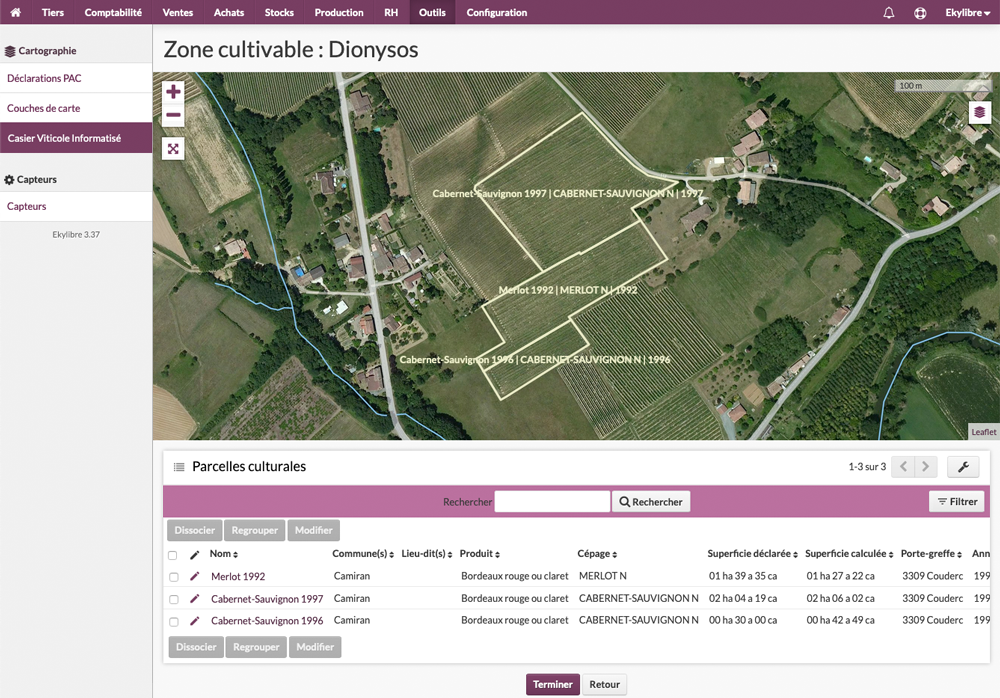This screenshot has height=698, width=1000.
Task: Check the Cabernet-Sauvignon 1996 row
Action: (173, 621)
